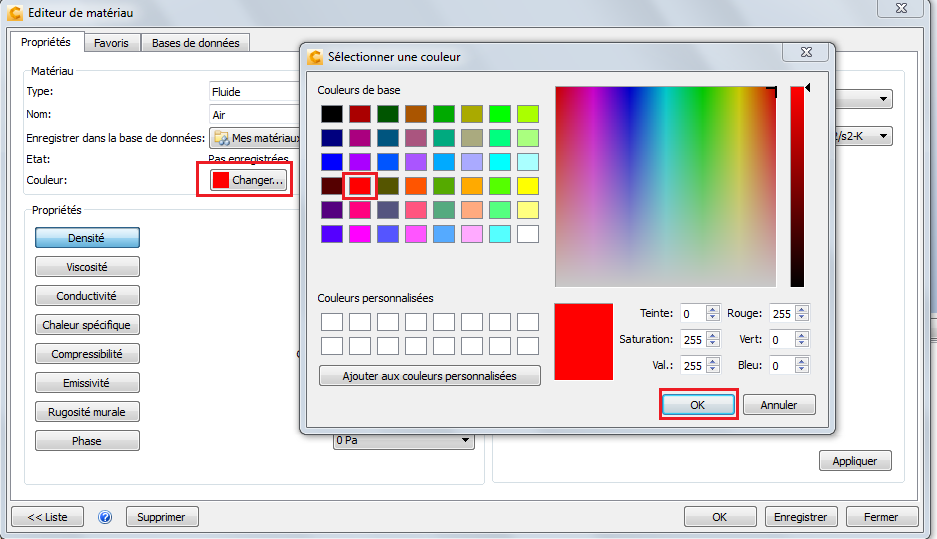The width and height of the screenshot is (937, 539).
Task: Open the s2-K units dropdown
Action: 863,136
